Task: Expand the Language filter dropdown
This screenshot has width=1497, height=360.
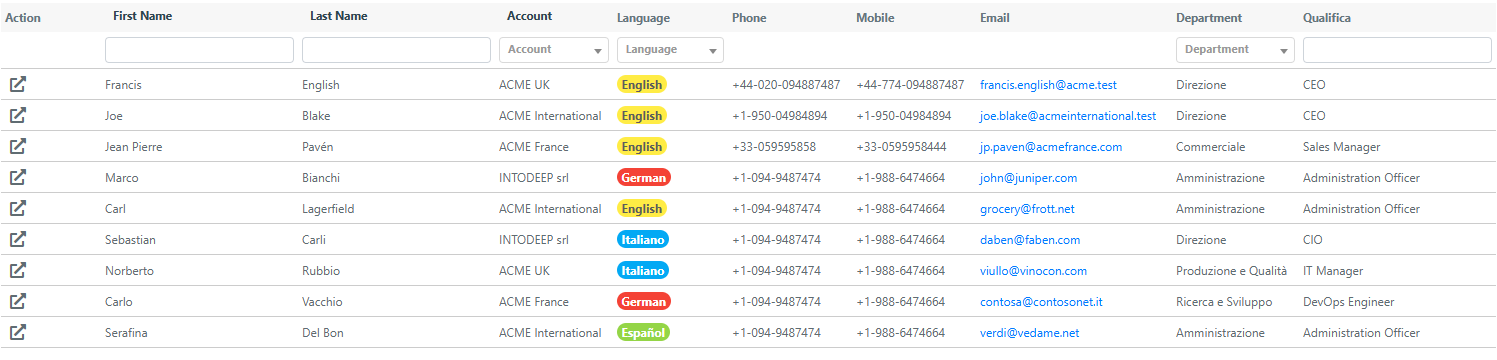Action: 670,50
